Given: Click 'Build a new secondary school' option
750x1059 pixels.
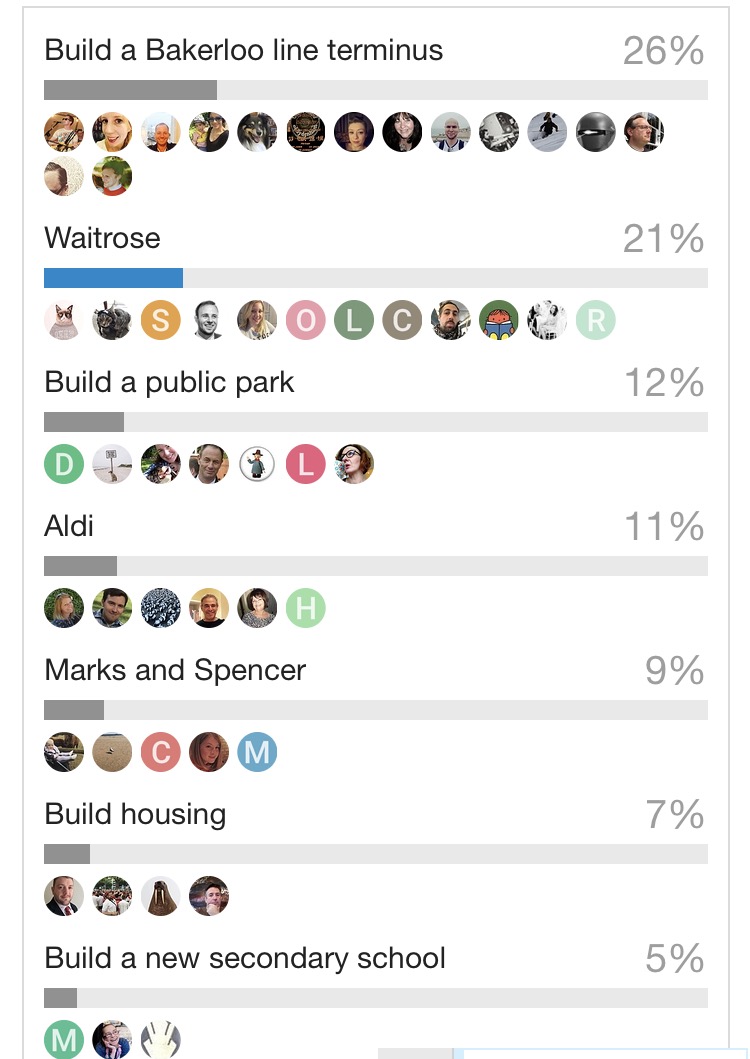Looking at the screenshot, I should [245, 958].
